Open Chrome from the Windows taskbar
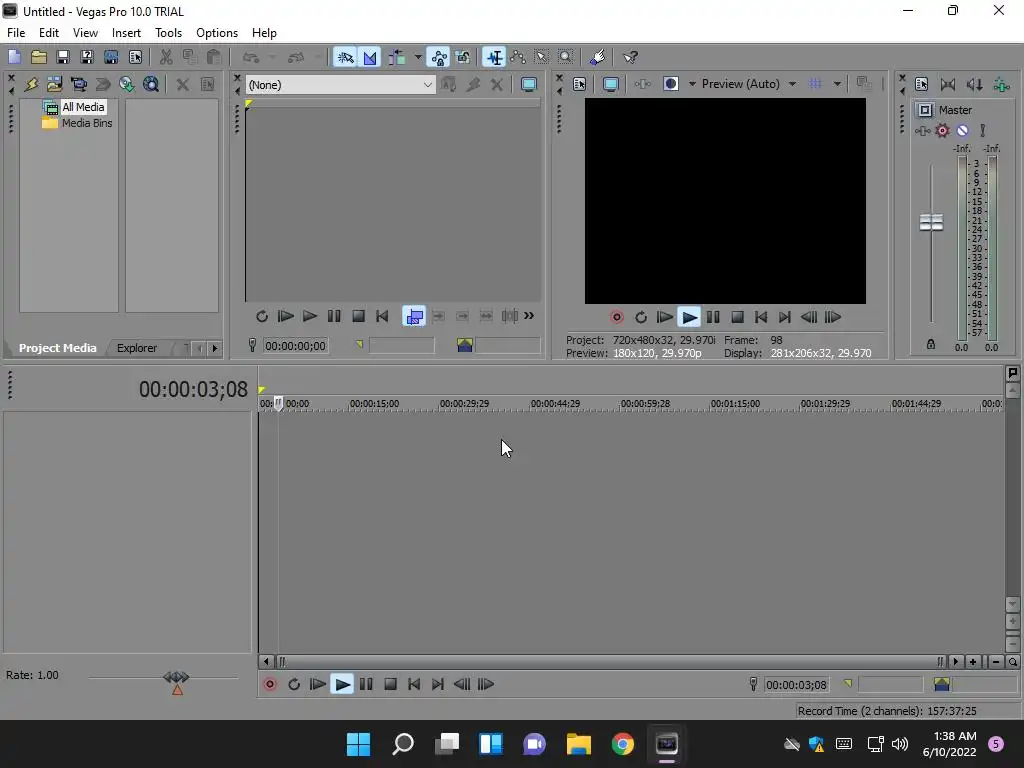 click(622, 744)
